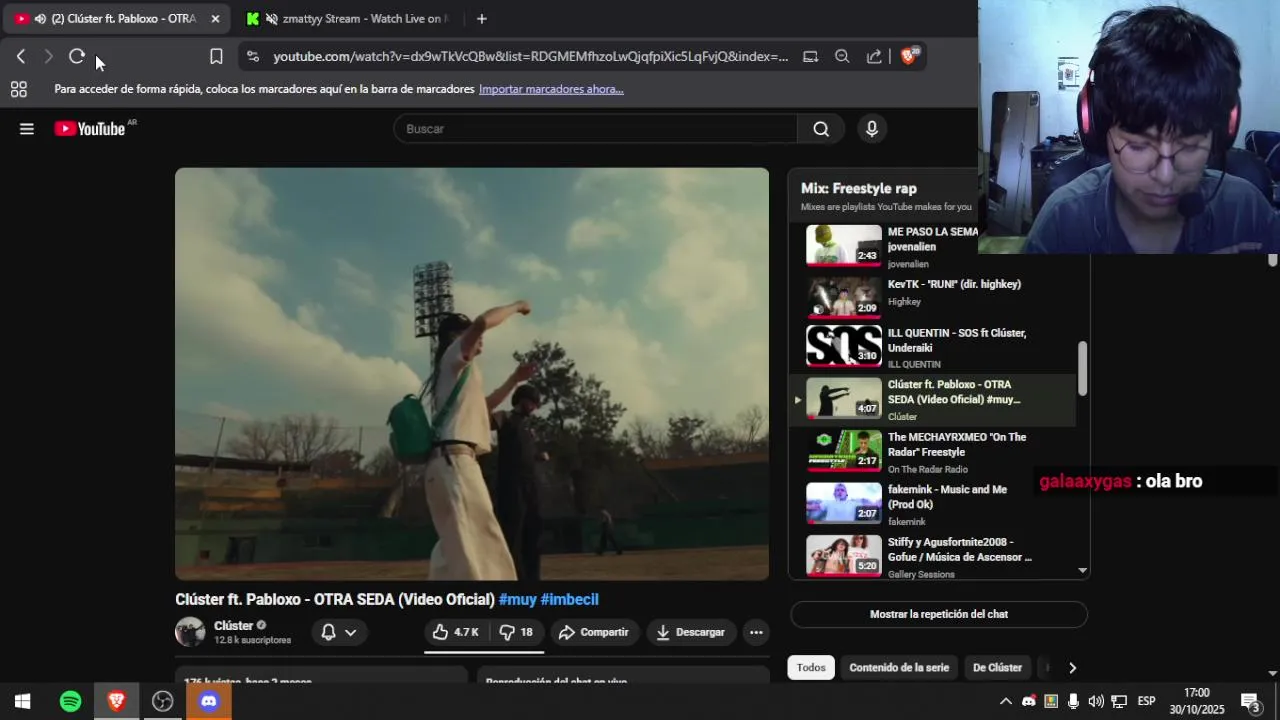
Task: Open more actions three-dot menu
Action: (x=756, y=632)
